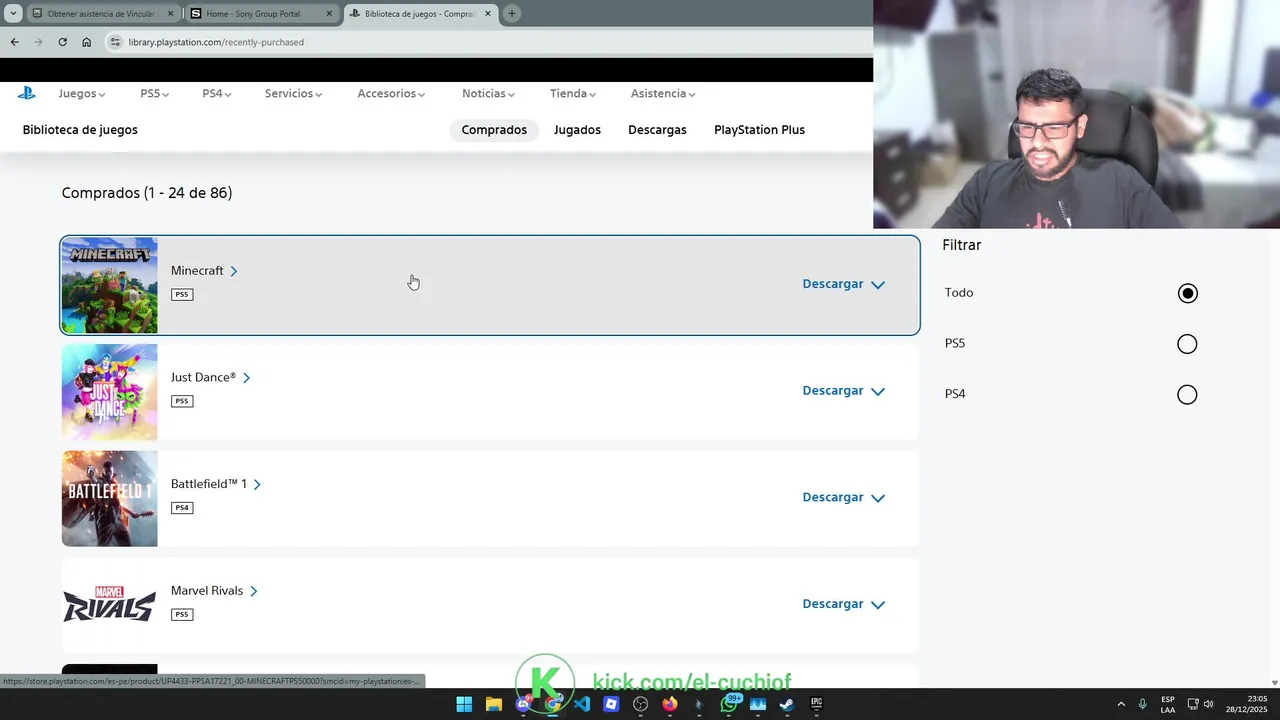Go back with the browser back arrow

click(14, 42)
